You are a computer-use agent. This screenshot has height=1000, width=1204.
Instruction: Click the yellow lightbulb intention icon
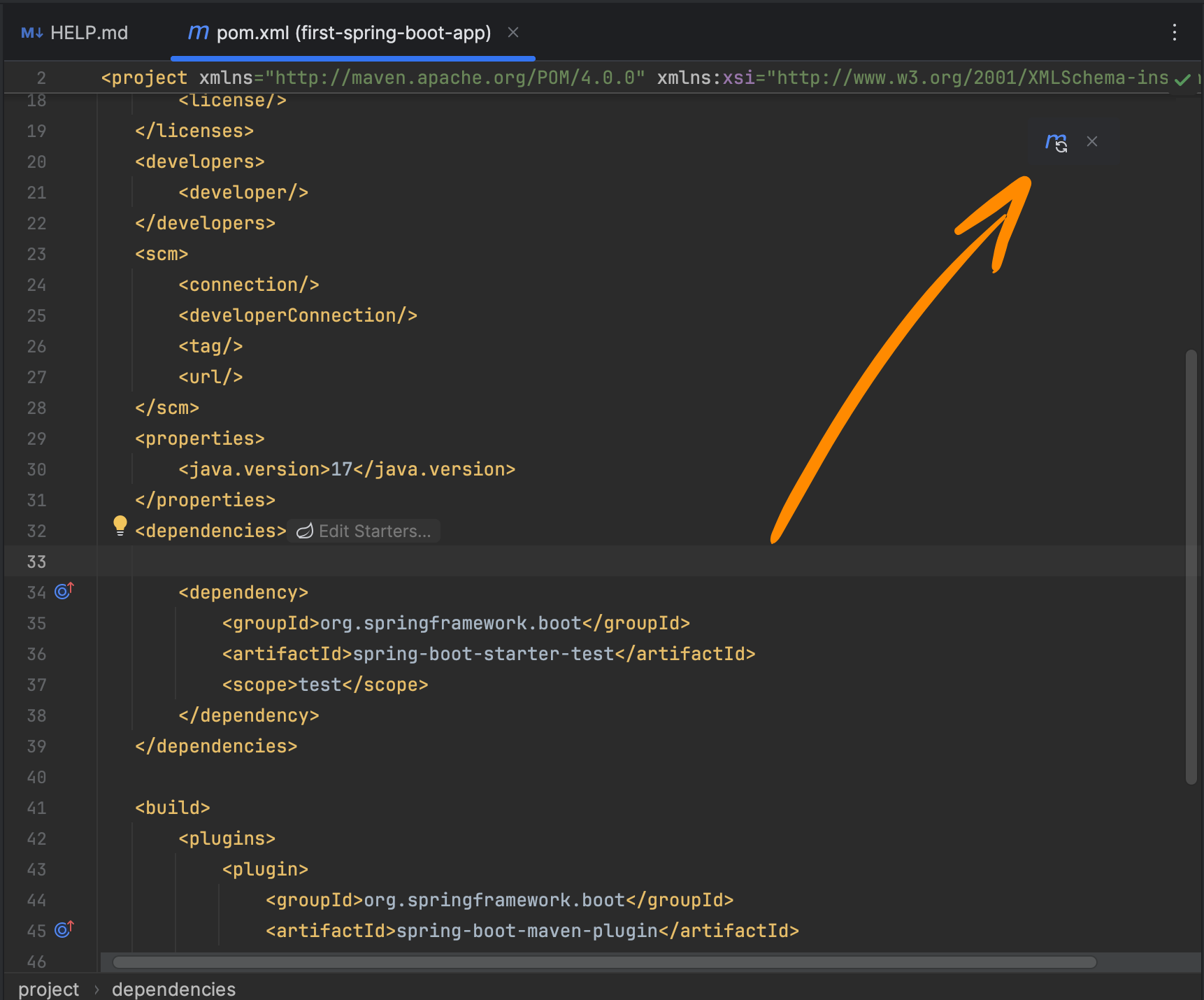point(120,526)
